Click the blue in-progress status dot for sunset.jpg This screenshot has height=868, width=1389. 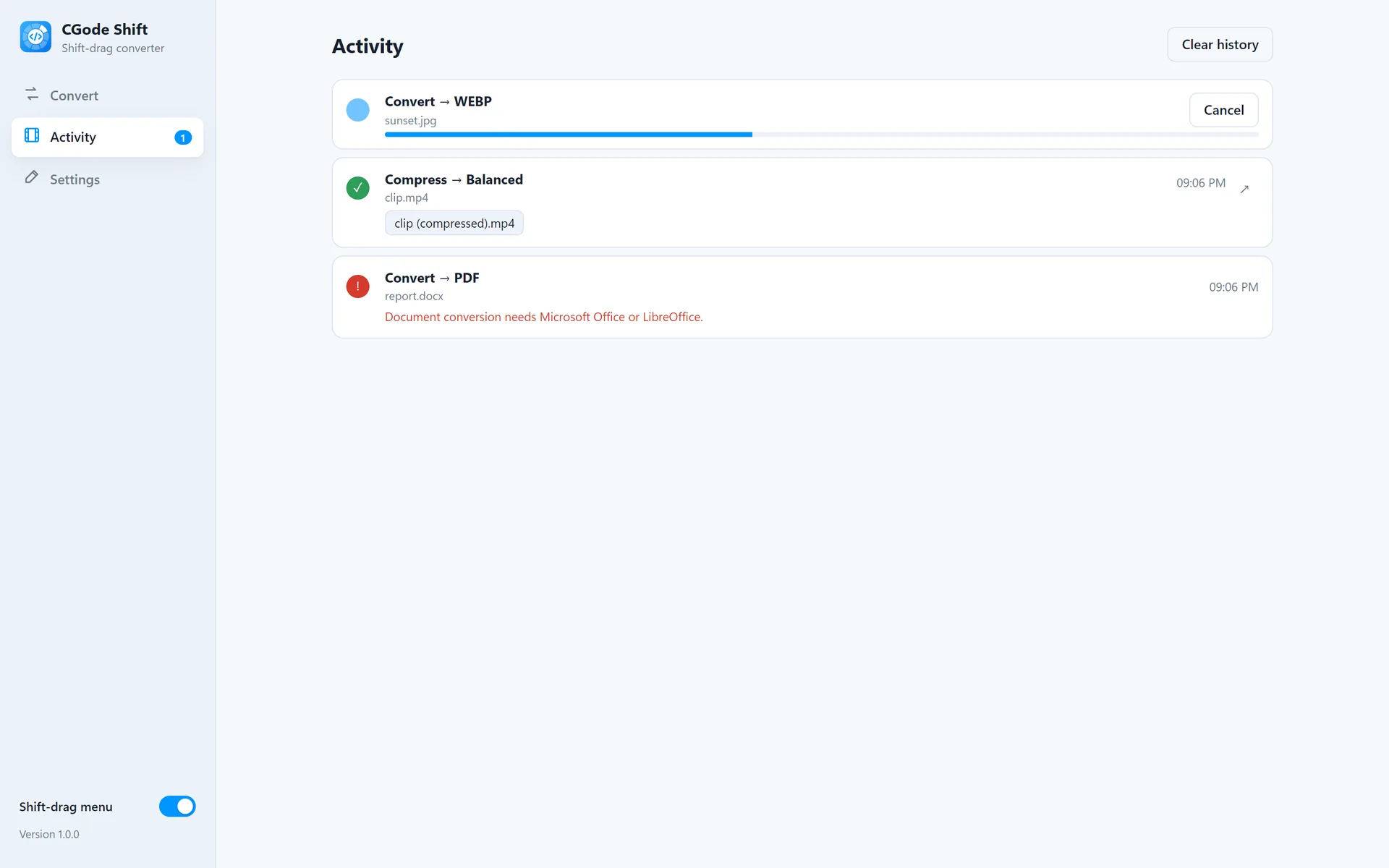(x=357, y=110)
